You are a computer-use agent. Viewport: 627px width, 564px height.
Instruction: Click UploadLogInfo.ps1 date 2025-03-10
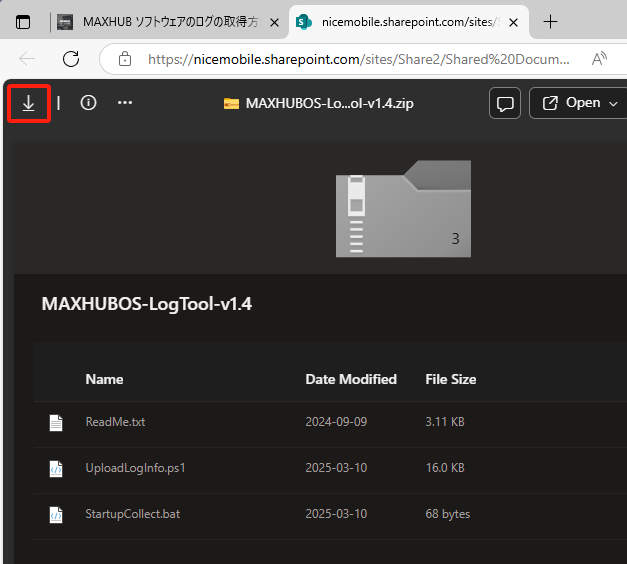[336, 468]
